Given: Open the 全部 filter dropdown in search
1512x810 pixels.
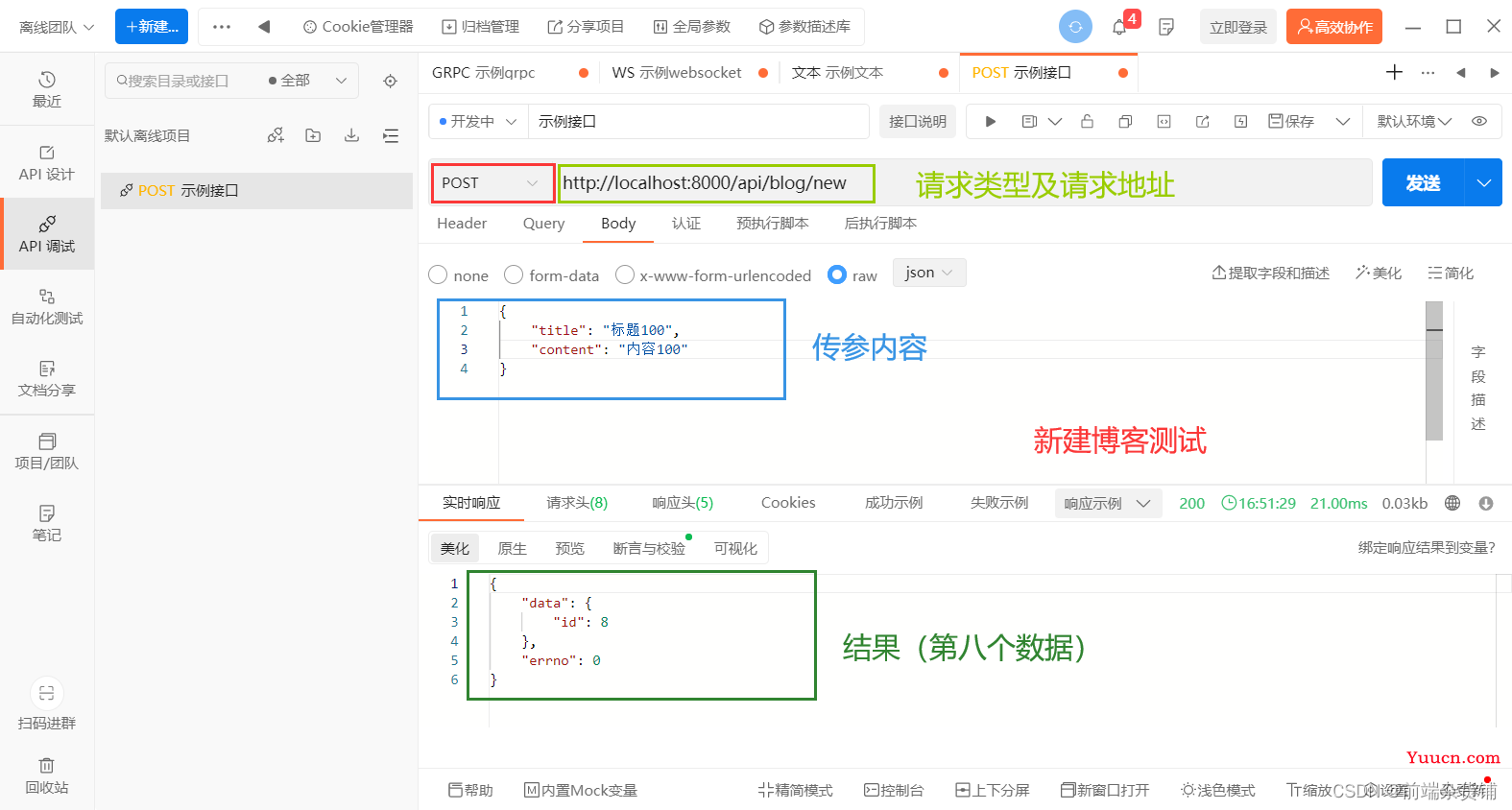Looking at the screenshot, I should pyautogui.click(x=308, y=81).
